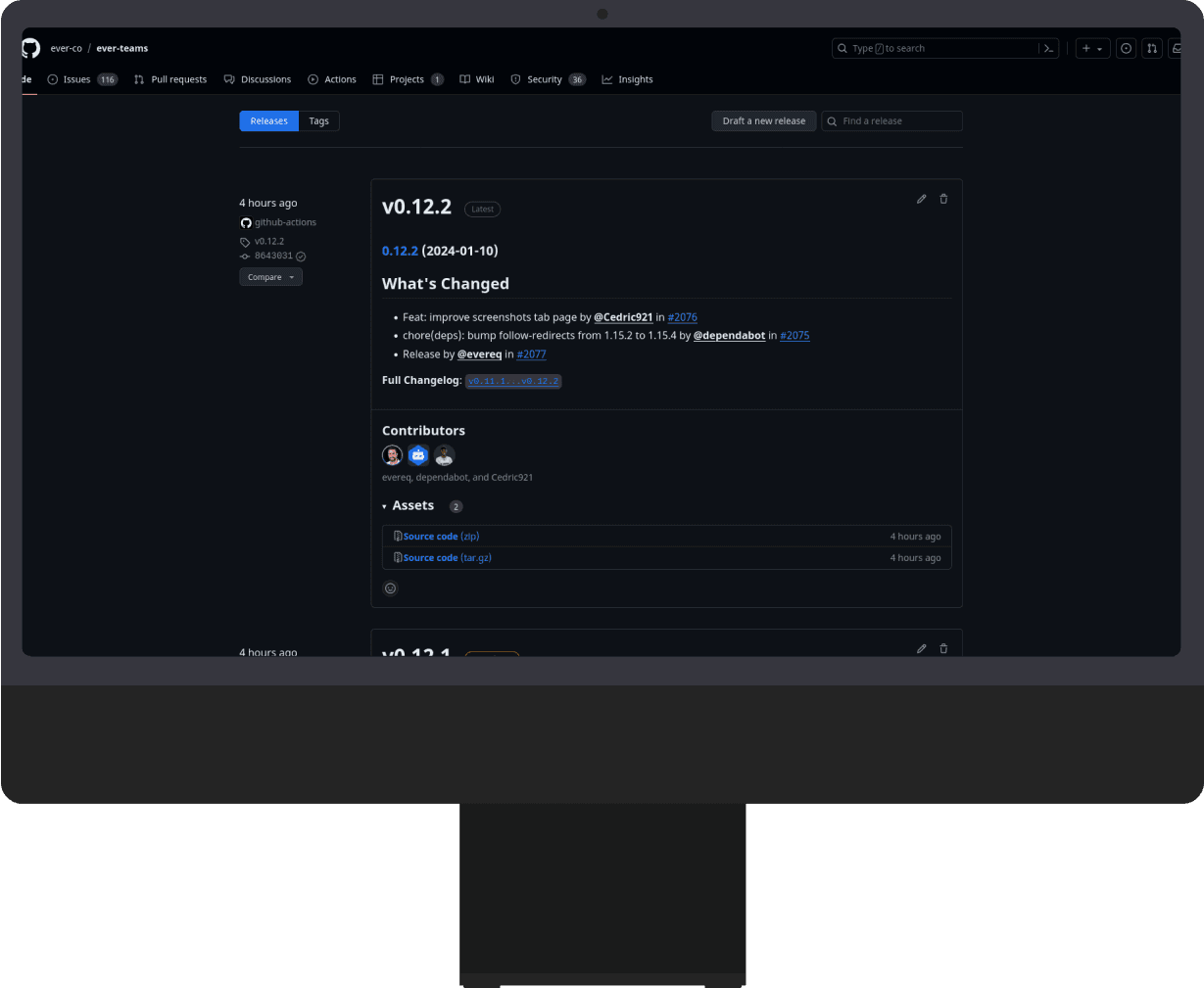Download Source code (tar.gz)
This screenshot has width=1204, height=988.
tap(447, 558)
